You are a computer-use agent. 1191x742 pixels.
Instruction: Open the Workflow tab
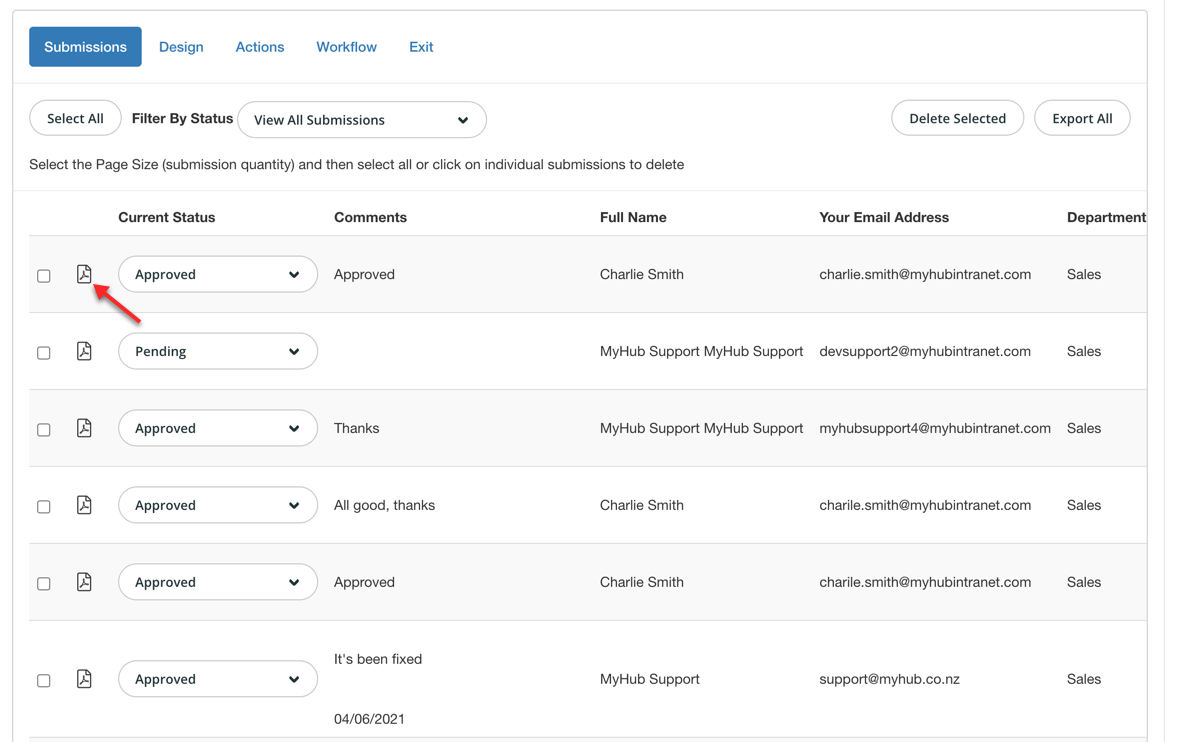tap(346, 46)
